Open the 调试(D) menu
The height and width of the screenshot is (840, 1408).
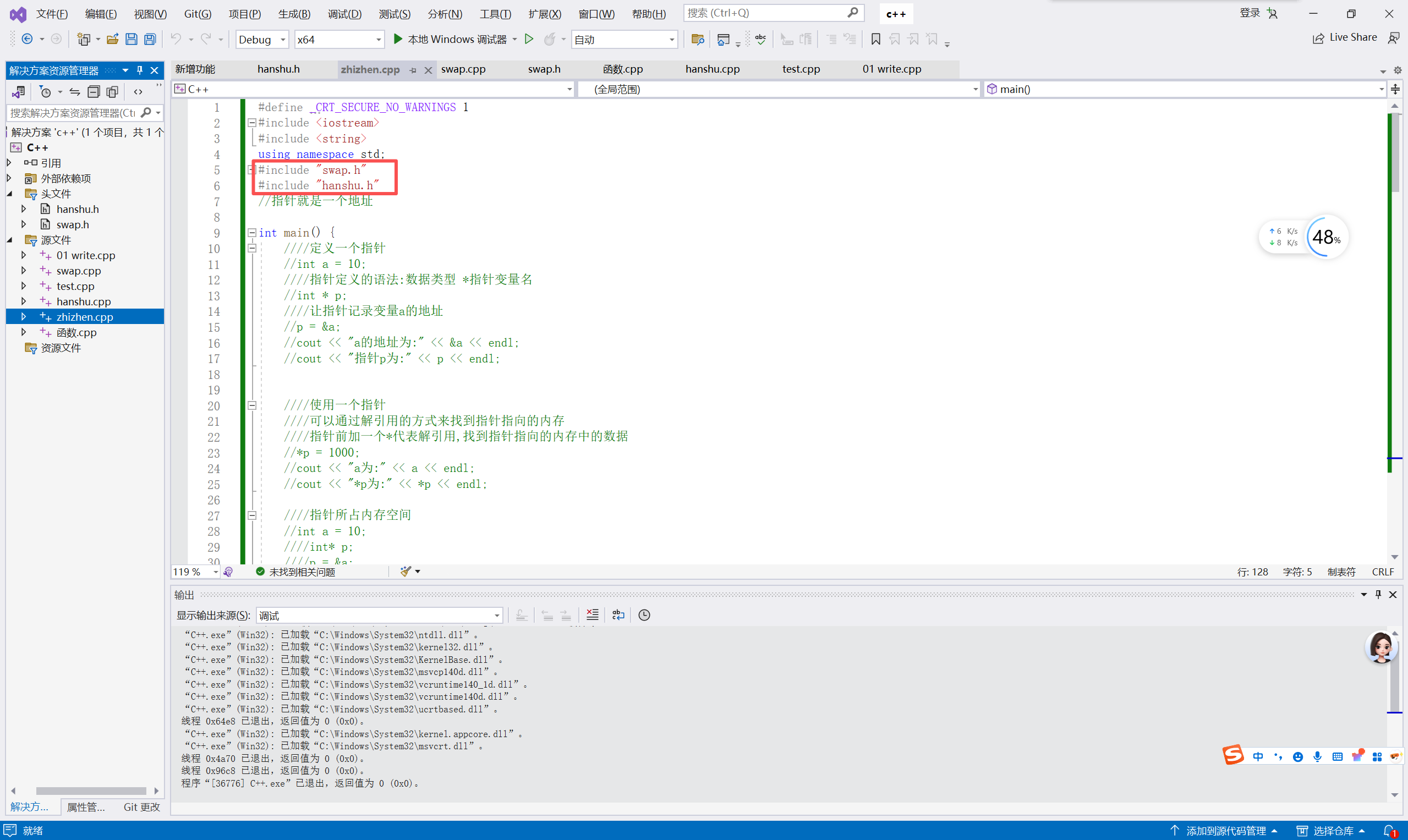(344, 14)
